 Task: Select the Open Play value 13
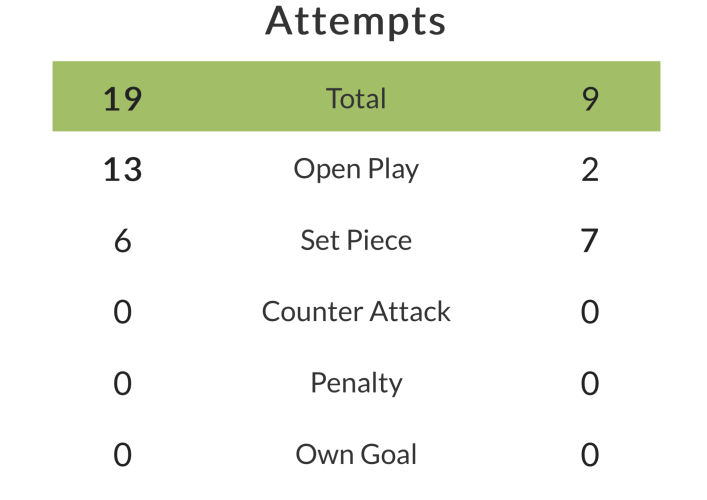coord(122,170)
